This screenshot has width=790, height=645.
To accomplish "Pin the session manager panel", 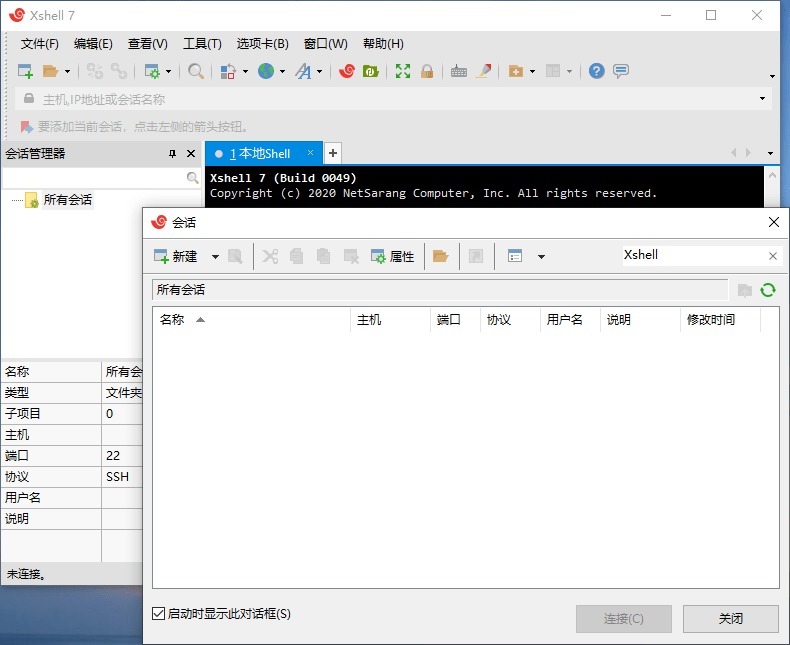I will coord(172,153).
